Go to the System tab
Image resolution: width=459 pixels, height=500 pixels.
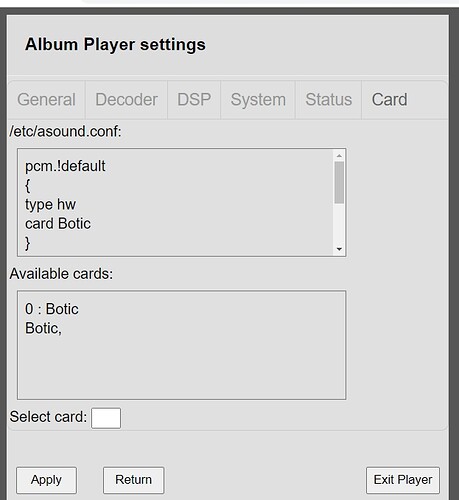(x=258, y=100)
